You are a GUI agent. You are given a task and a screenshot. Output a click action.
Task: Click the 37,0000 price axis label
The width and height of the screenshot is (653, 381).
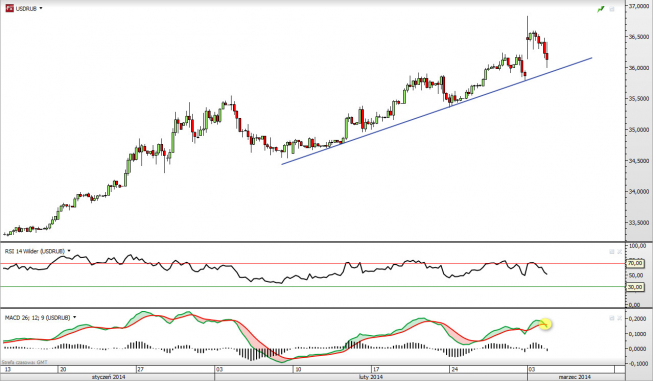[x=639, y=6]
